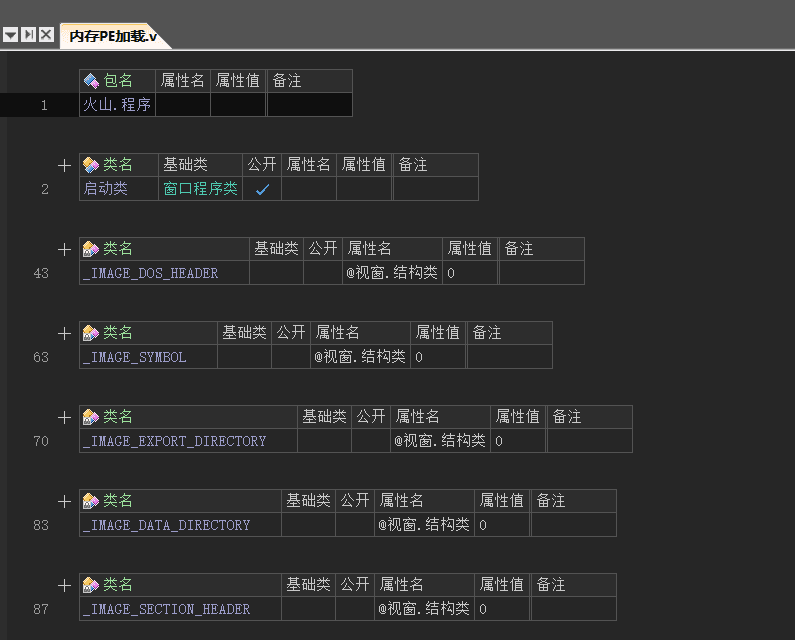Click base class cell of _IMAGE_SYMBOL

tap(244, 357)
